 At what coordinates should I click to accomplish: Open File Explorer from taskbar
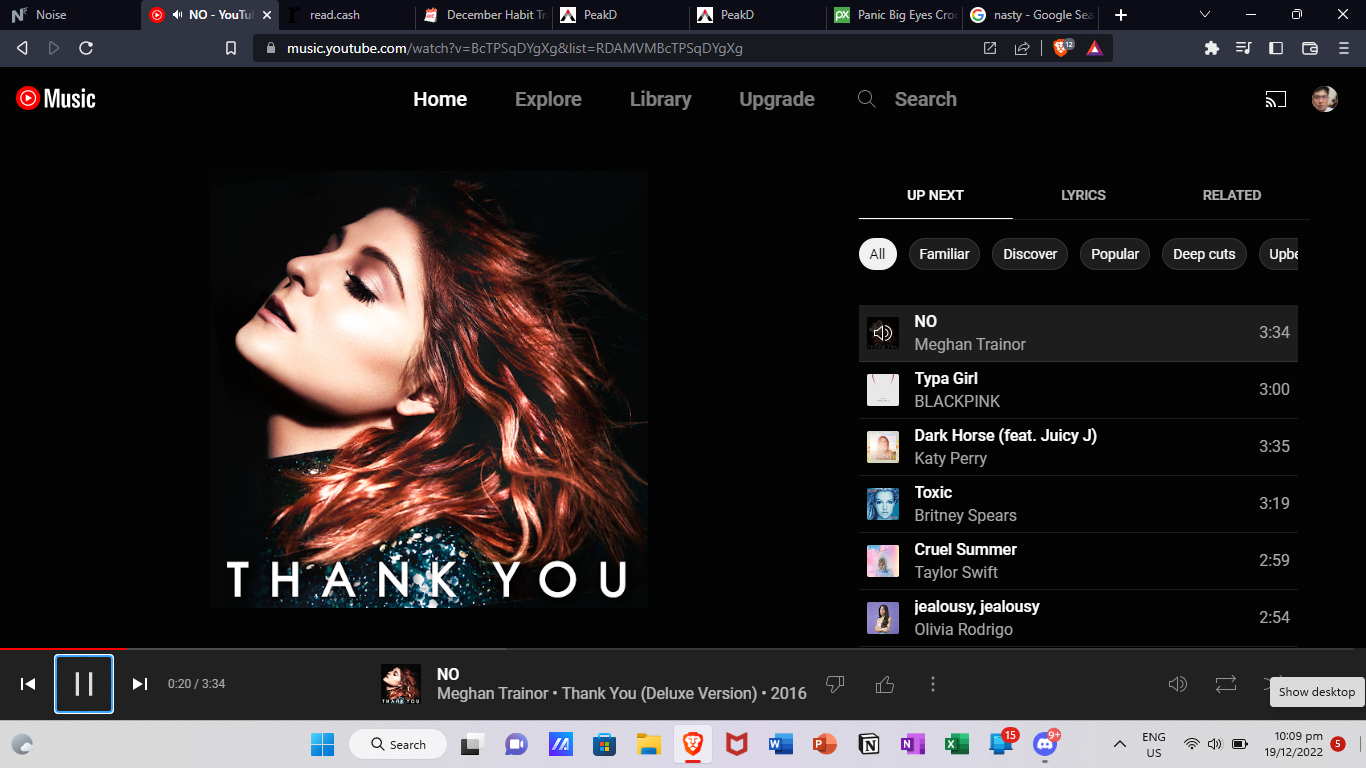point(648,744)
